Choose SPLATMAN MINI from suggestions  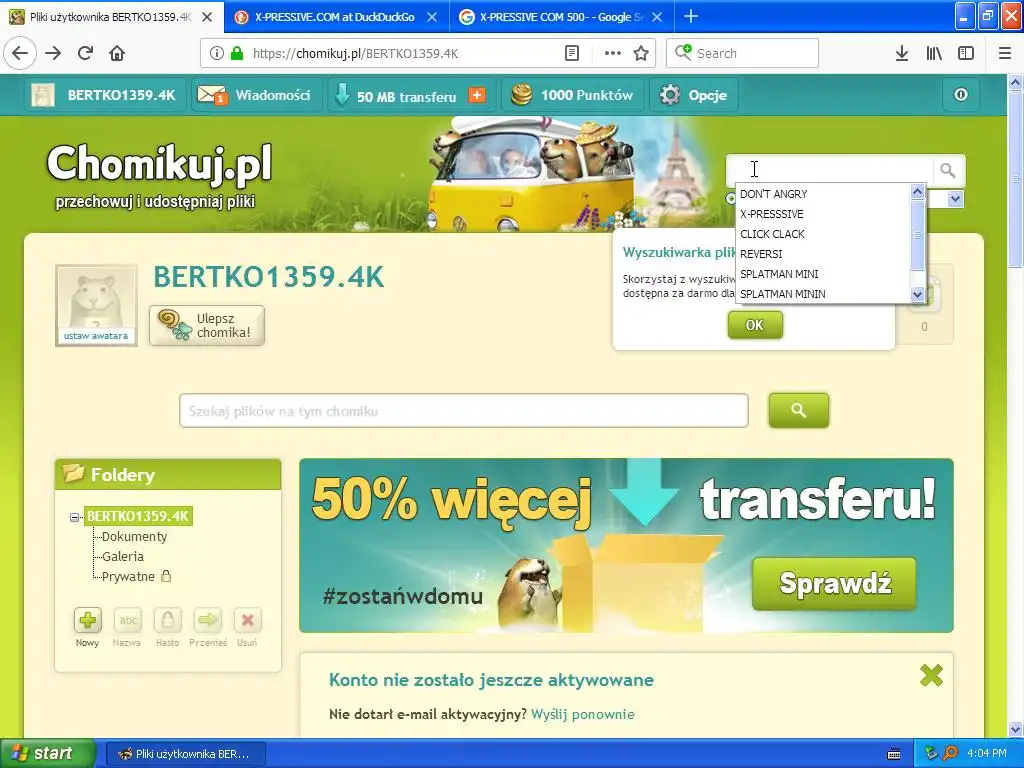[823, 274]
